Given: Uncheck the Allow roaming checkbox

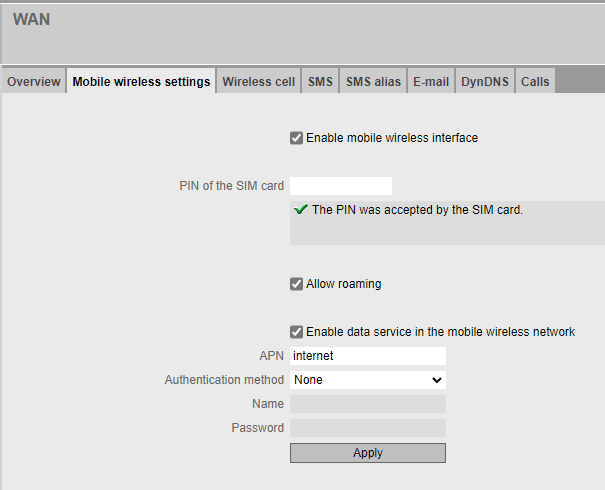Looking at the screenshot, I should coord(297,284).
